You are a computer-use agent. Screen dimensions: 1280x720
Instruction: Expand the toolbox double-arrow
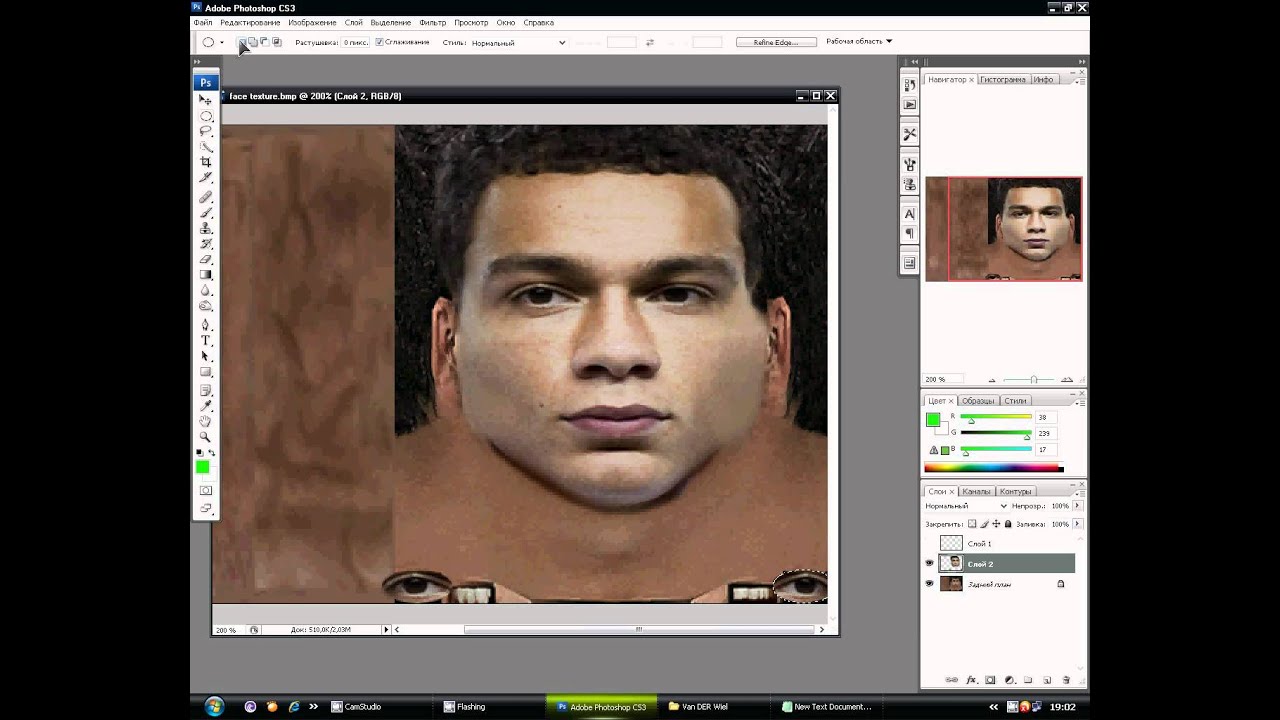[x=197, y=62]
